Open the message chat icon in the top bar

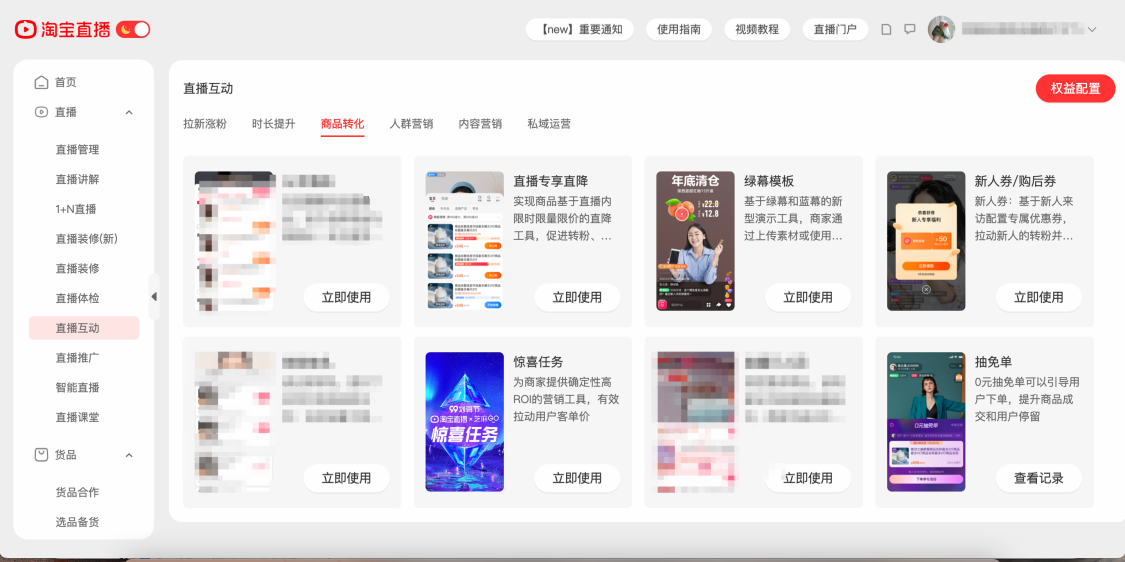[910, 29]
